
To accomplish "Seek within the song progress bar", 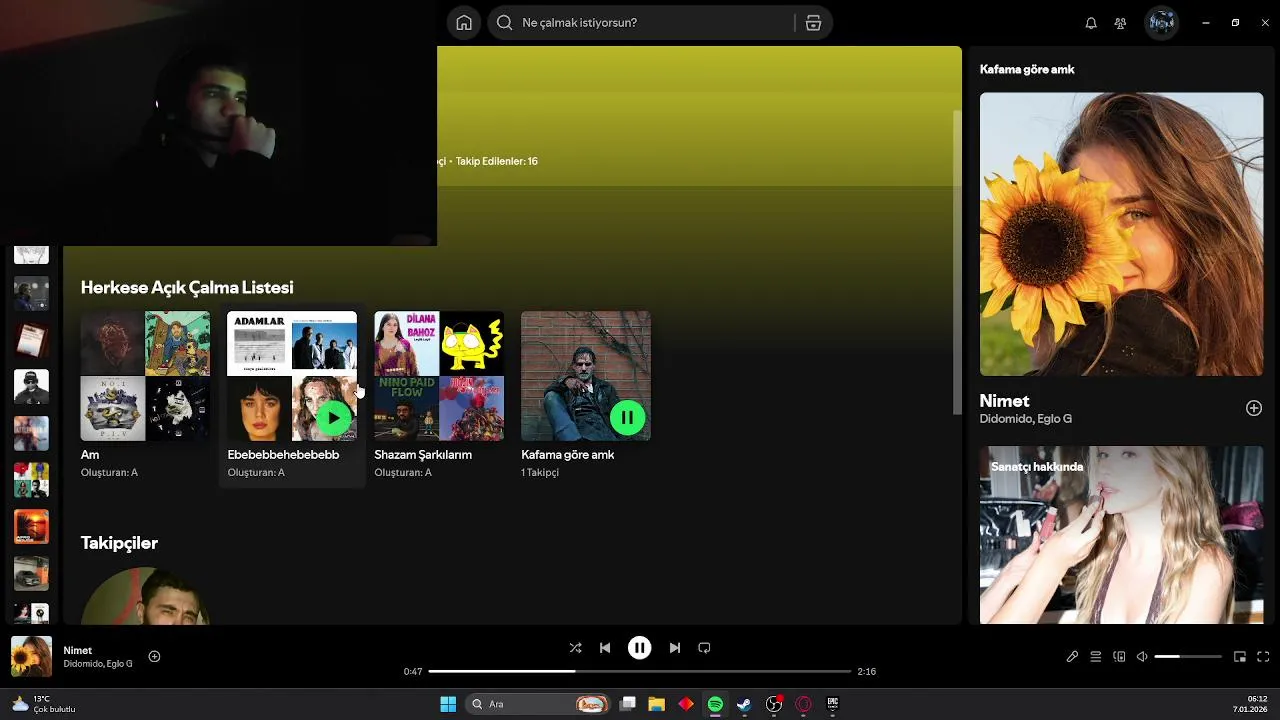I will (639, 671).
